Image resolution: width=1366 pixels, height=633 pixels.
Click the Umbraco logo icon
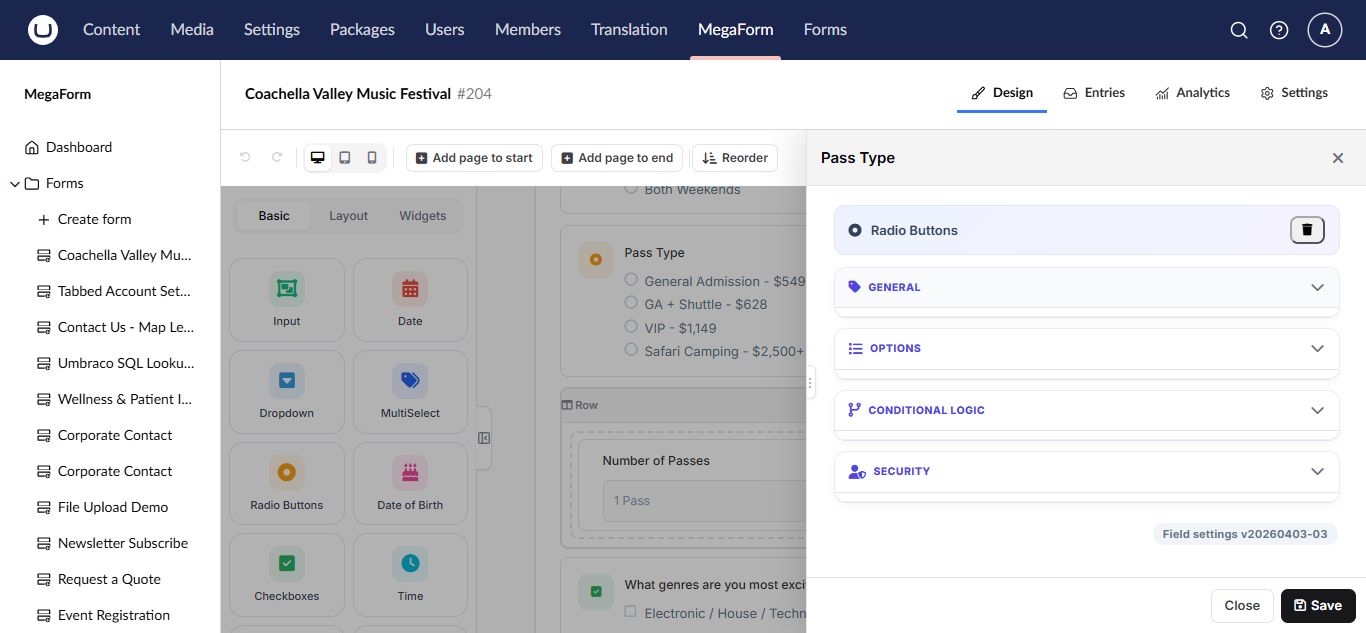coord(43,30)
